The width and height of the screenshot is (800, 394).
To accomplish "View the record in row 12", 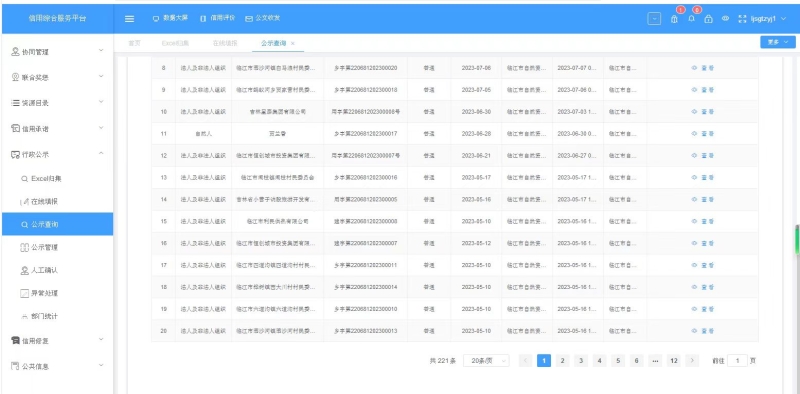I will pyautogui.click(x=703, y=156).
